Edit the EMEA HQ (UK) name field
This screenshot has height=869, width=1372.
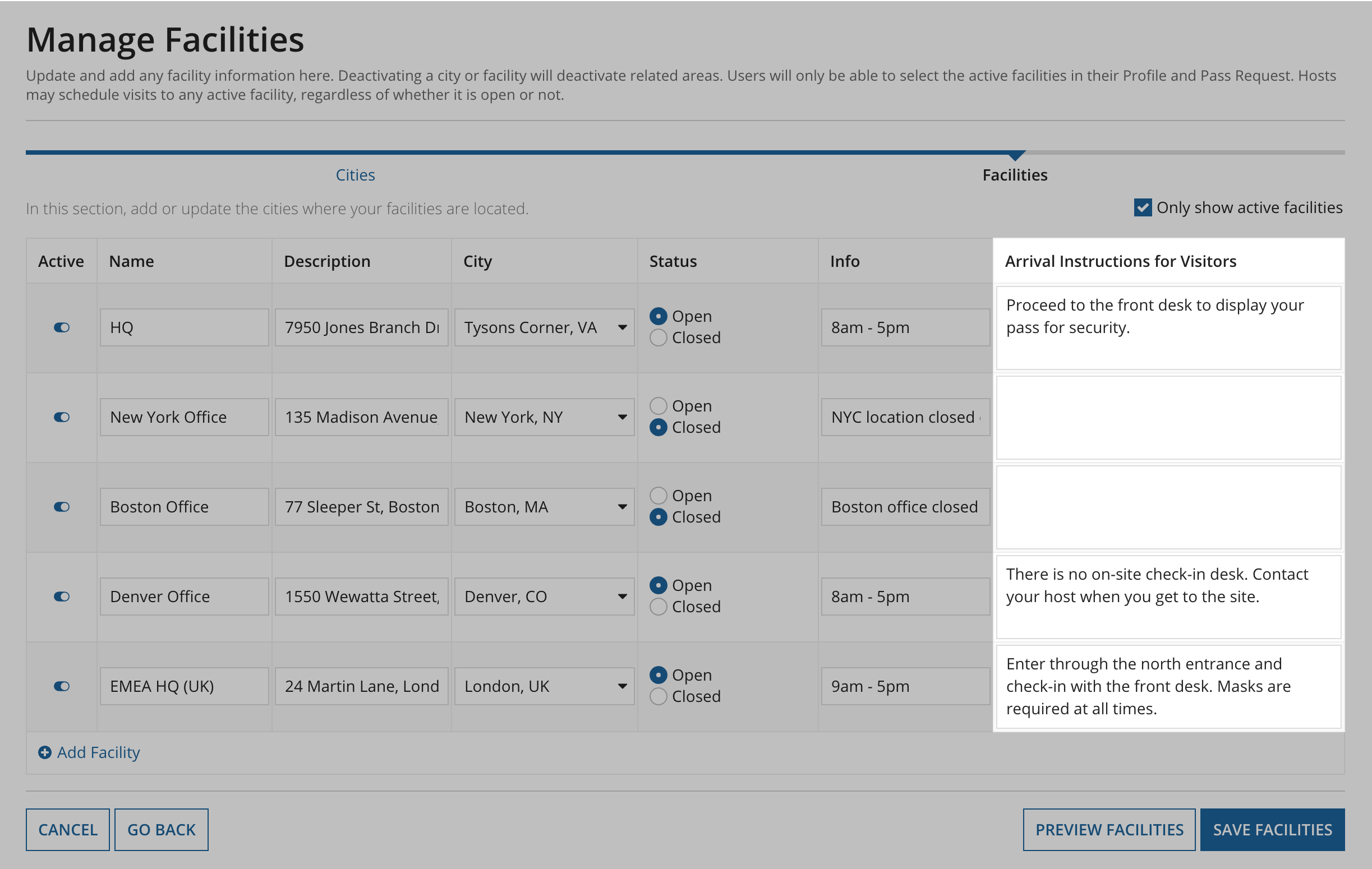pos(184,686)
